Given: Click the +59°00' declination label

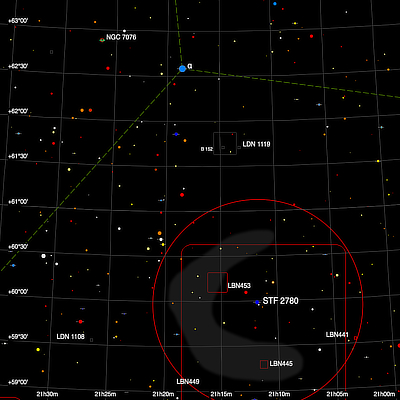Looking at the screenshot, I should coord(18,382).
